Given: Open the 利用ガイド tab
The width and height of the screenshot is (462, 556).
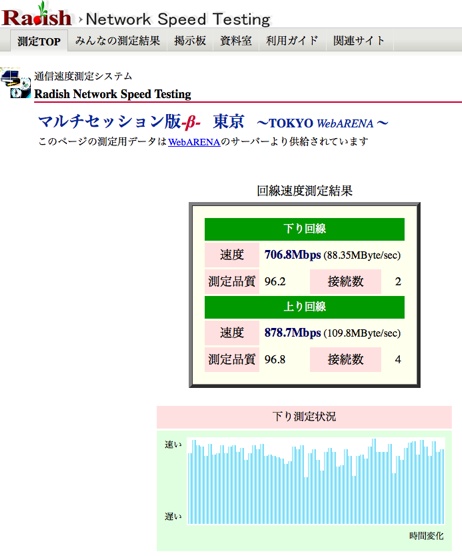Looking at the screenshot, I should tap(292, 41).
